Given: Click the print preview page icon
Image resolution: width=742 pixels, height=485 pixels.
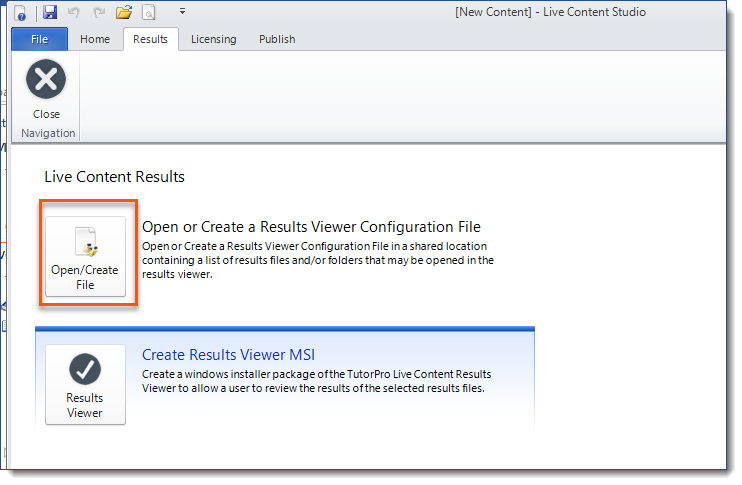Looking at the screenshot, I should [x=149, y=12].
